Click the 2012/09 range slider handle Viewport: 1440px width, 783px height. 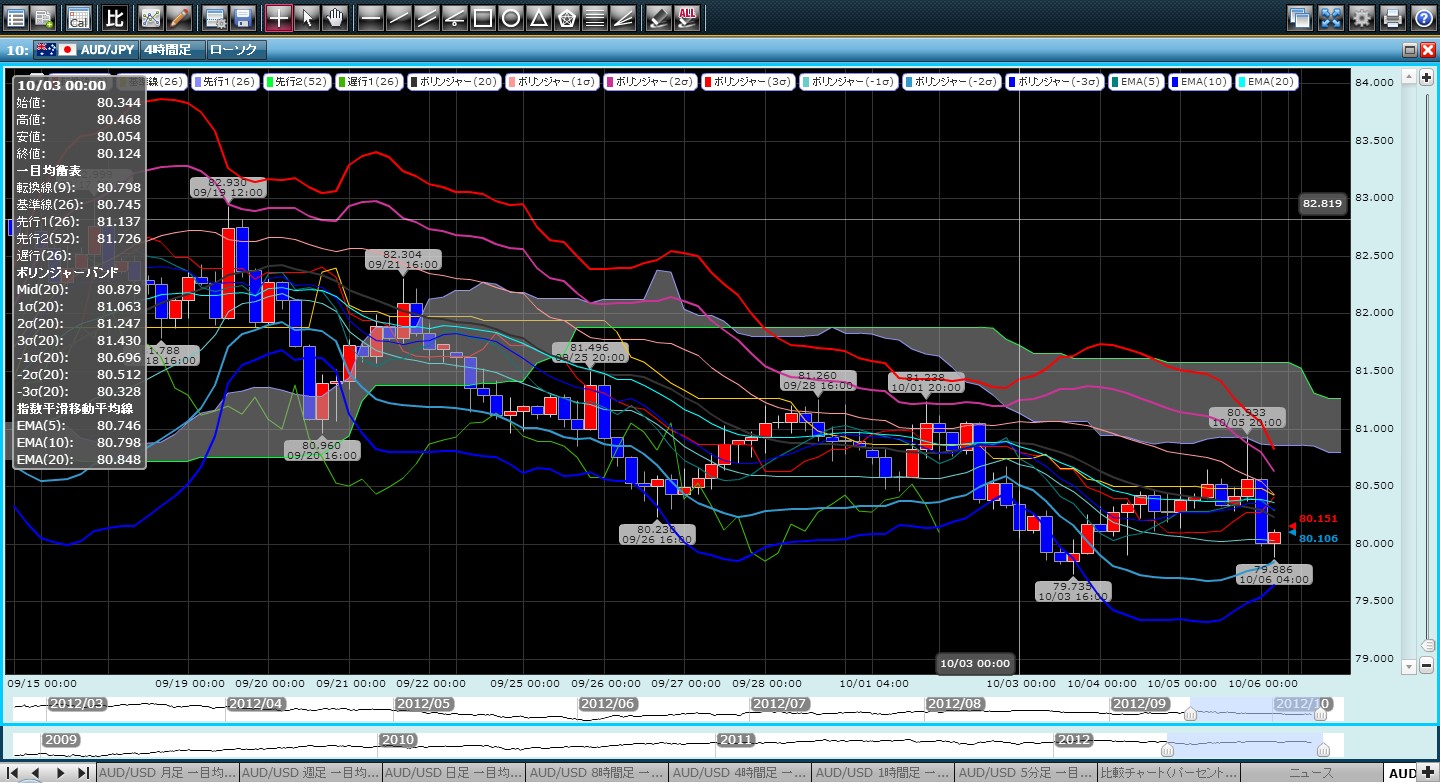[1190, 714]
